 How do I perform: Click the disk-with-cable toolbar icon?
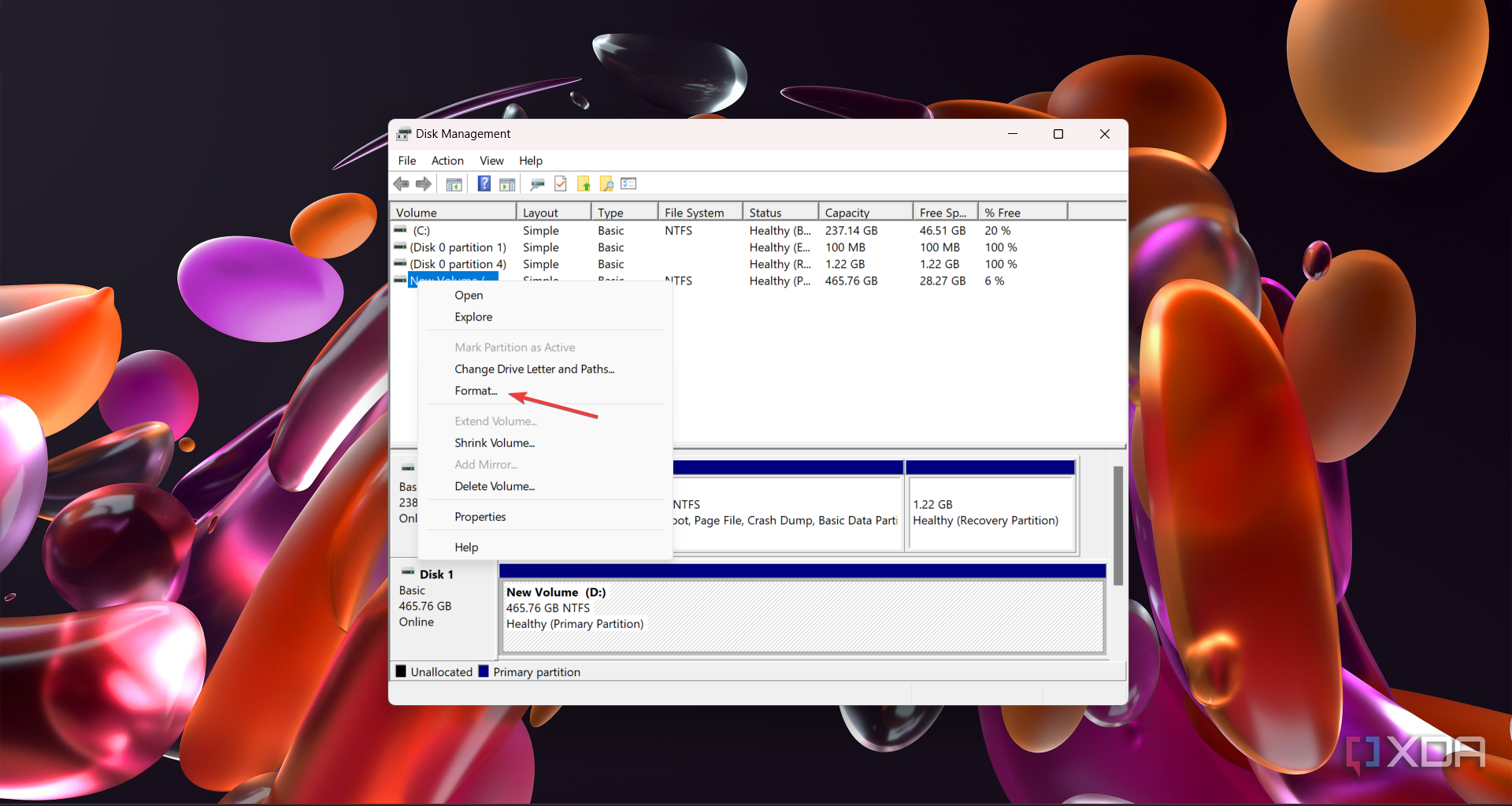[537, 184]
